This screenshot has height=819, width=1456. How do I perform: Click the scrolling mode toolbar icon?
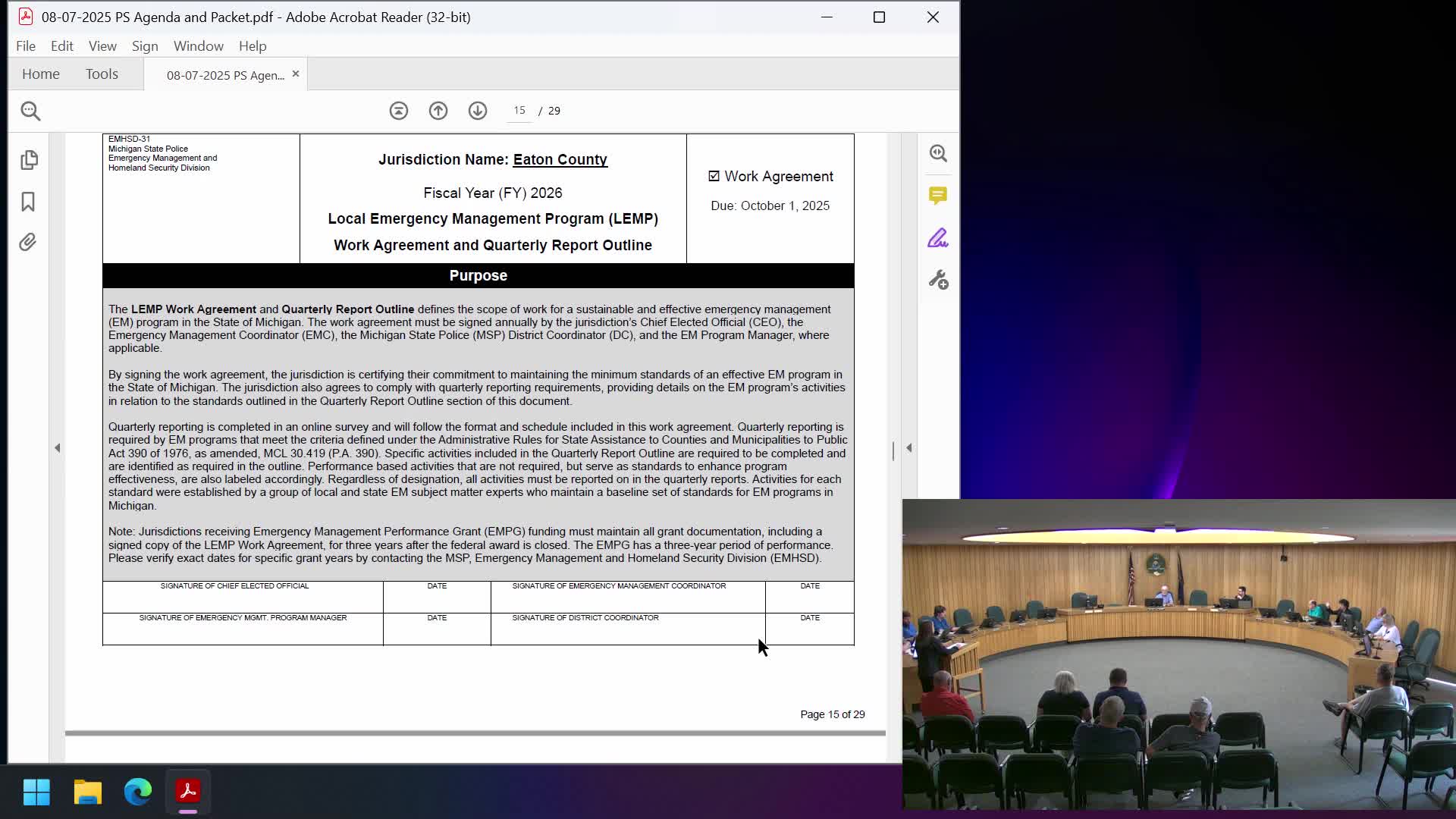coord(399,111)
